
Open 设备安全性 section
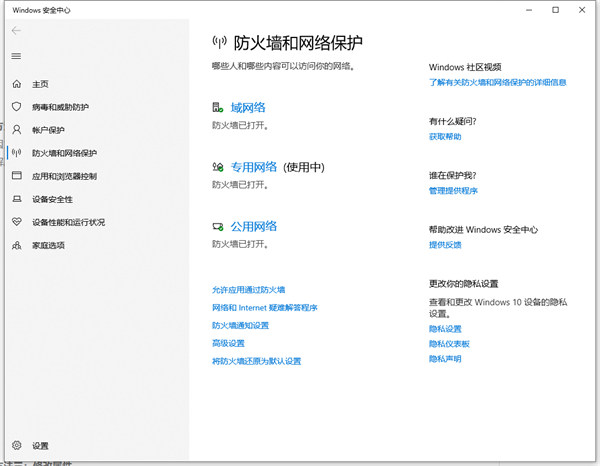pyautogui.click(x=52, y=199)
